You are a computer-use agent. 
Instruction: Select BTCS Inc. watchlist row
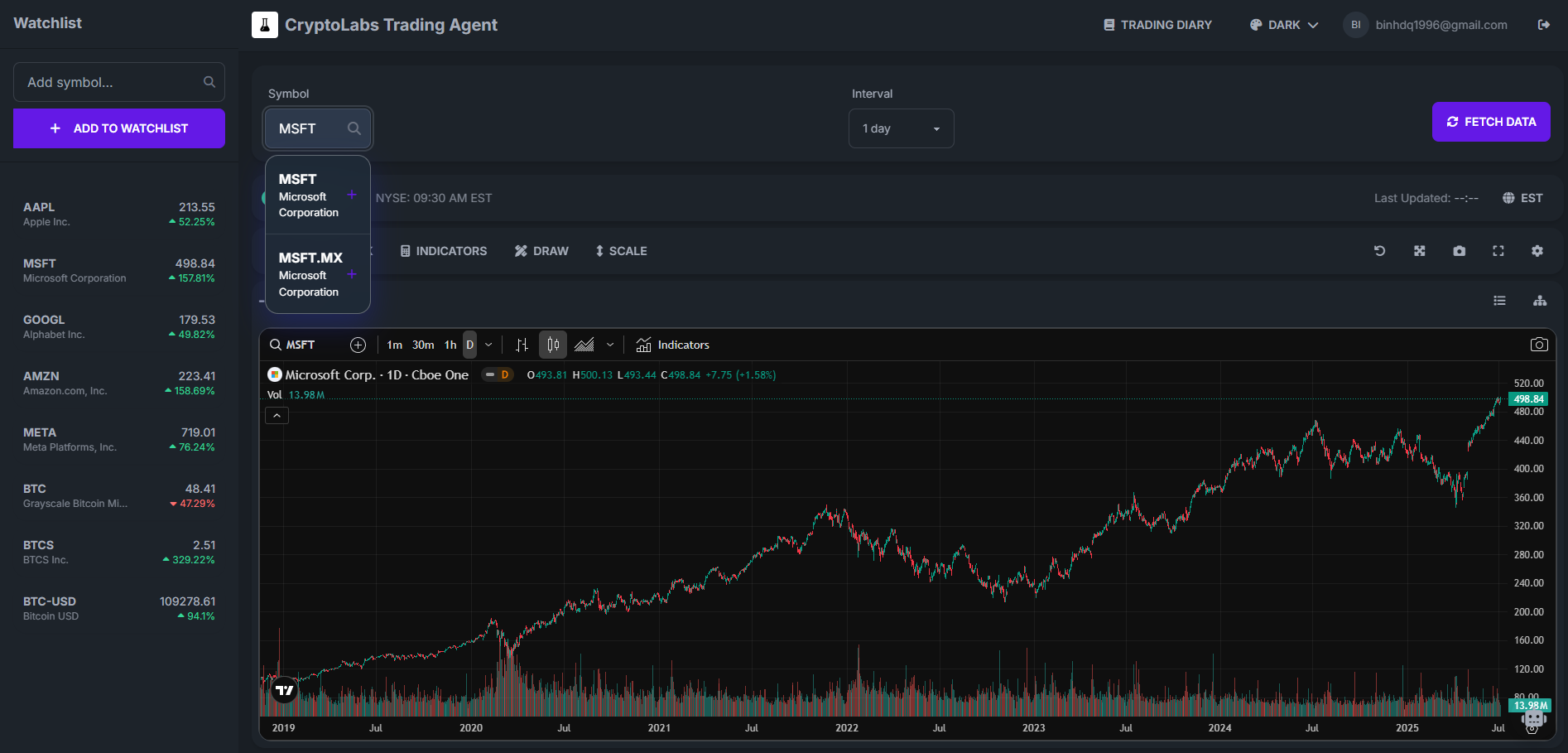click(119, 552)
